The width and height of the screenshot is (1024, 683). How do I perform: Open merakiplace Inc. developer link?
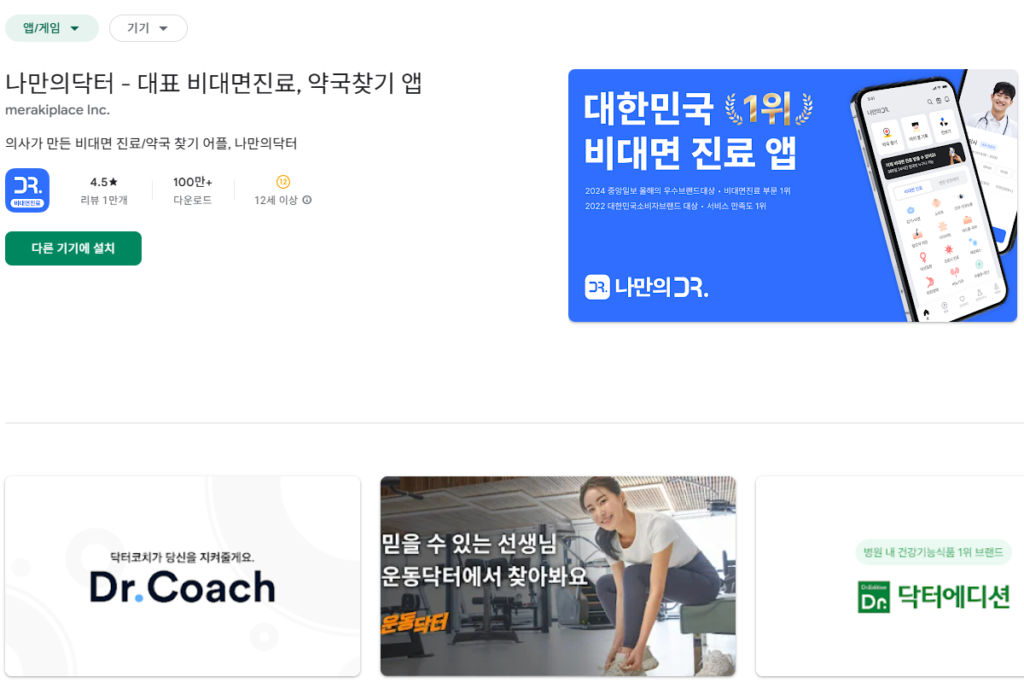57,110
